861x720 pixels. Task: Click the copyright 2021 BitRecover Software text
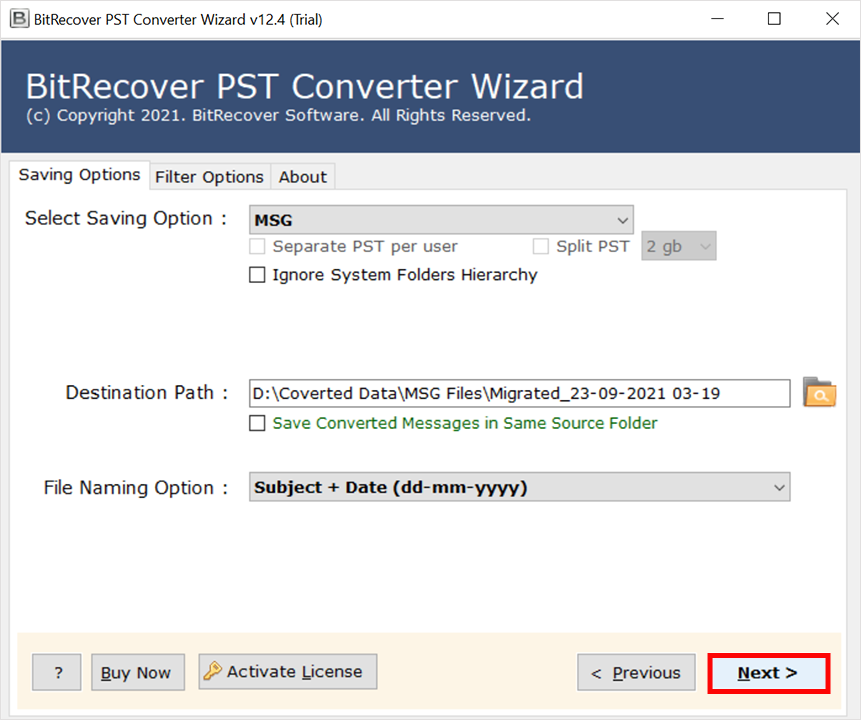[x=278, y=115]
